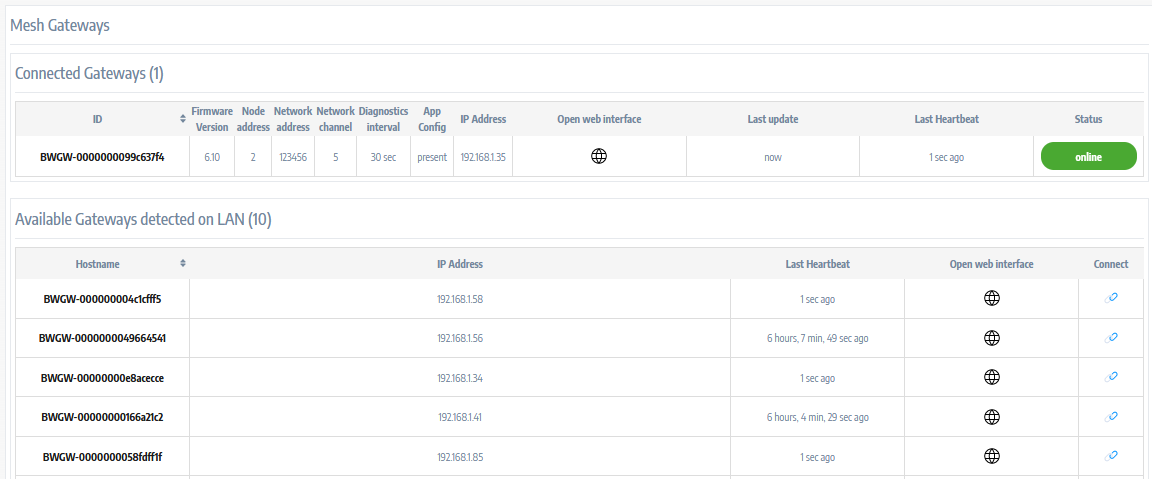Viewport: 1152px width, 479px height.
Task: Open web interface globe for 192.168.1.56
Action: point(992,338)
